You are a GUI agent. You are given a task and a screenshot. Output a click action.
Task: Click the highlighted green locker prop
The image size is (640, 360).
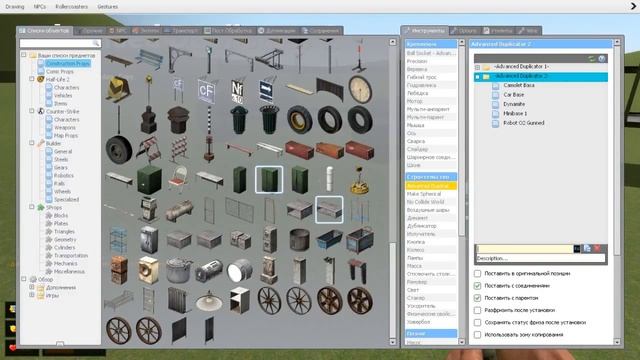point(269,180)
